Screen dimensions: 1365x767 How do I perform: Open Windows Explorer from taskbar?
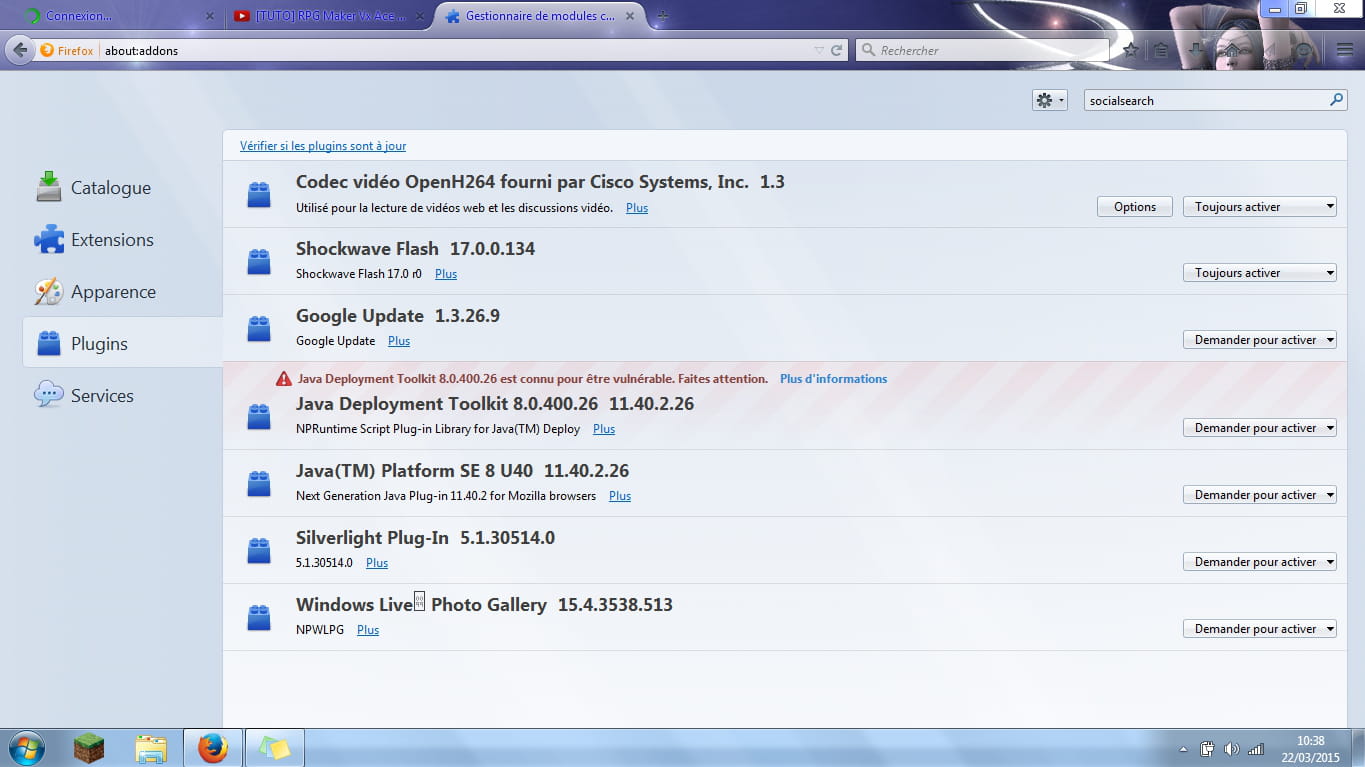pyautogui.click(x=151, y=748)
